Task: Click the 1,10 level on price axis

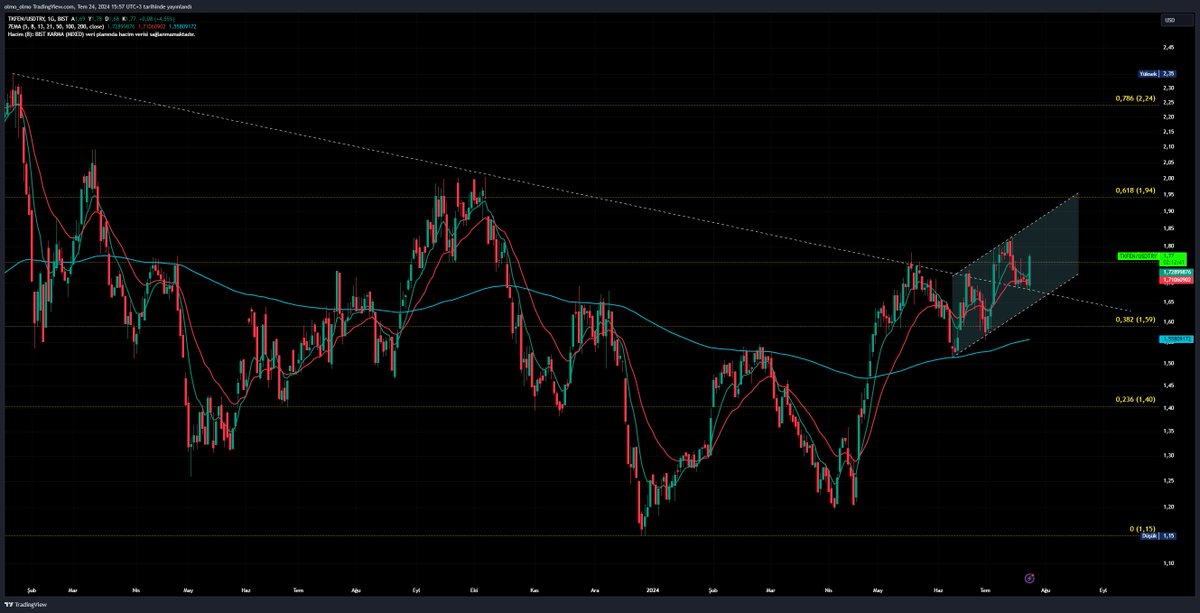Action: click(1169, 565)
